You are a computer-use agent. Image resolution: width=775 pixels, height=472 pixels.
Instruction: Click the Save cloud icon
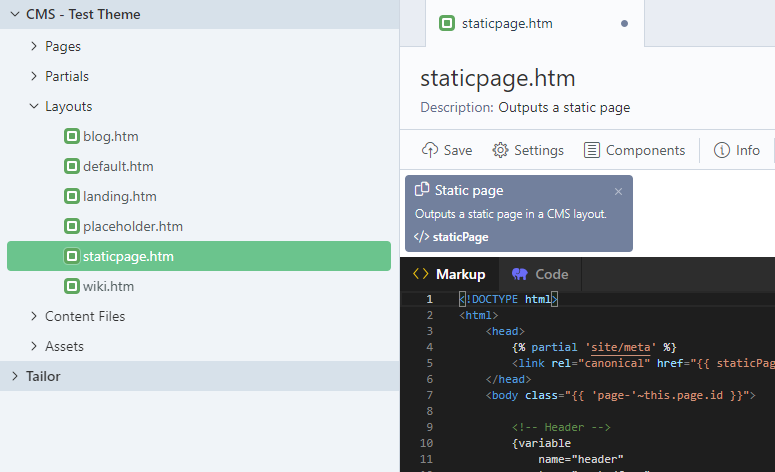coord(430,150)
